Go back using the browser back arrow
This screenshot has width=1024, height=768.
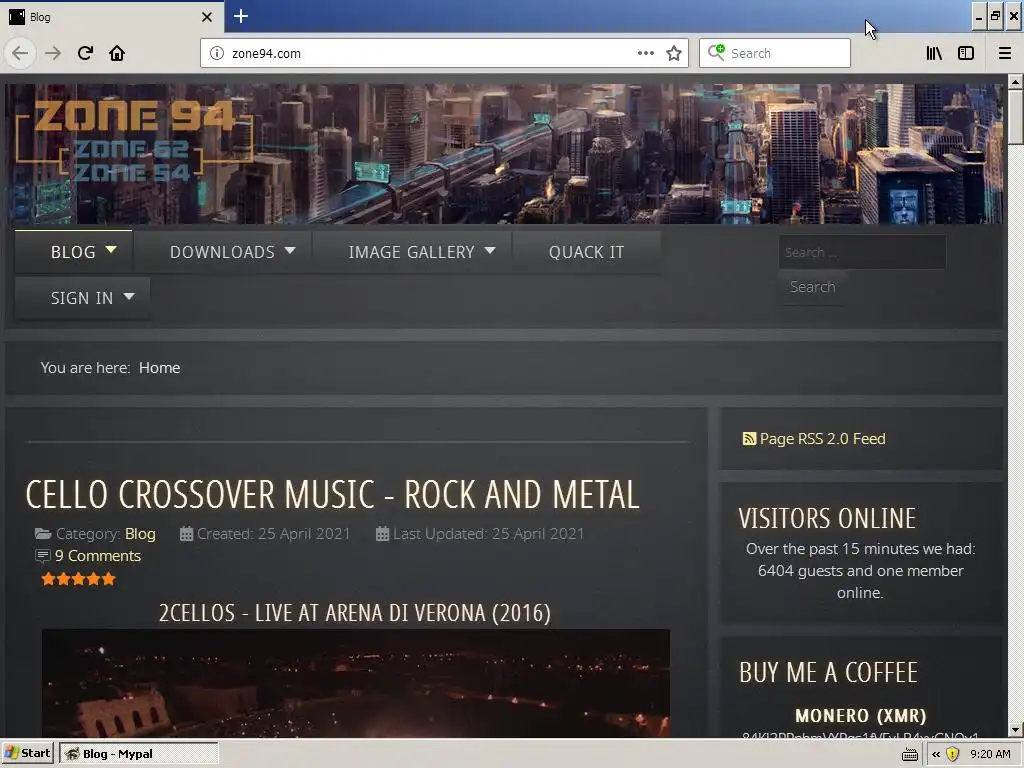(20, 53)
